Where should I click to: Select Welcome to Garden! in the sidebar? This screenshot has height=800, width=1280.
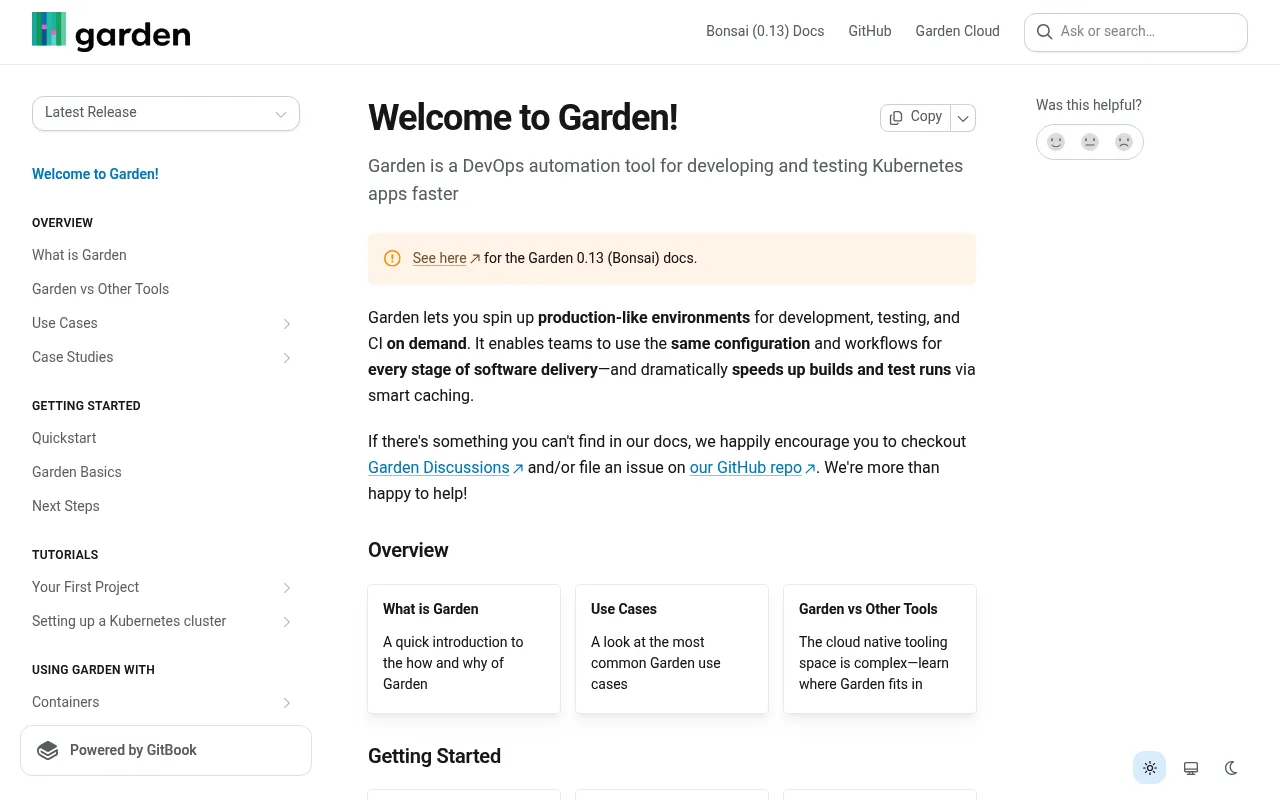95,174
